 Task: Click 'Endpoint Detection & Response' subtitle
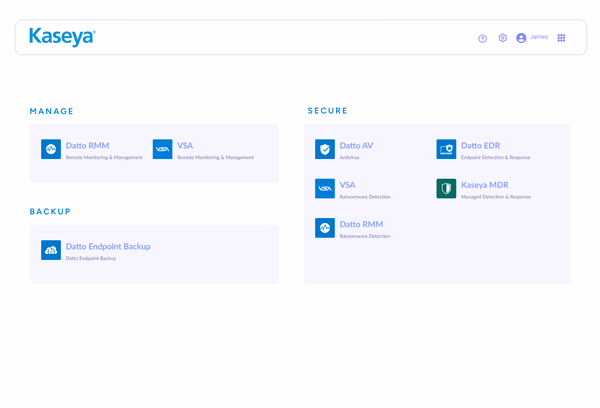coord(496,157)
